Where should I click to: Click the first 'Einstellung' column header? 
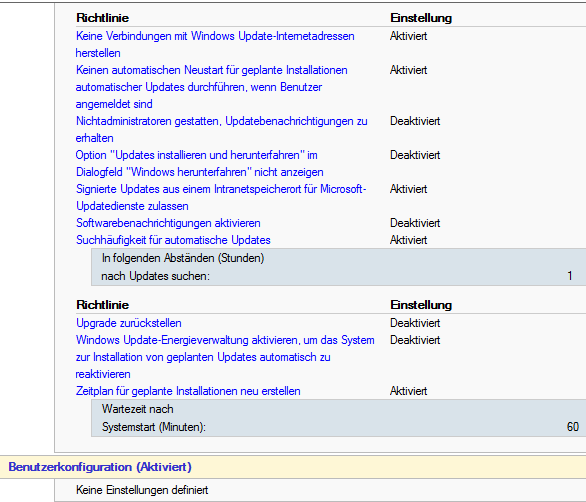(421, 18)
